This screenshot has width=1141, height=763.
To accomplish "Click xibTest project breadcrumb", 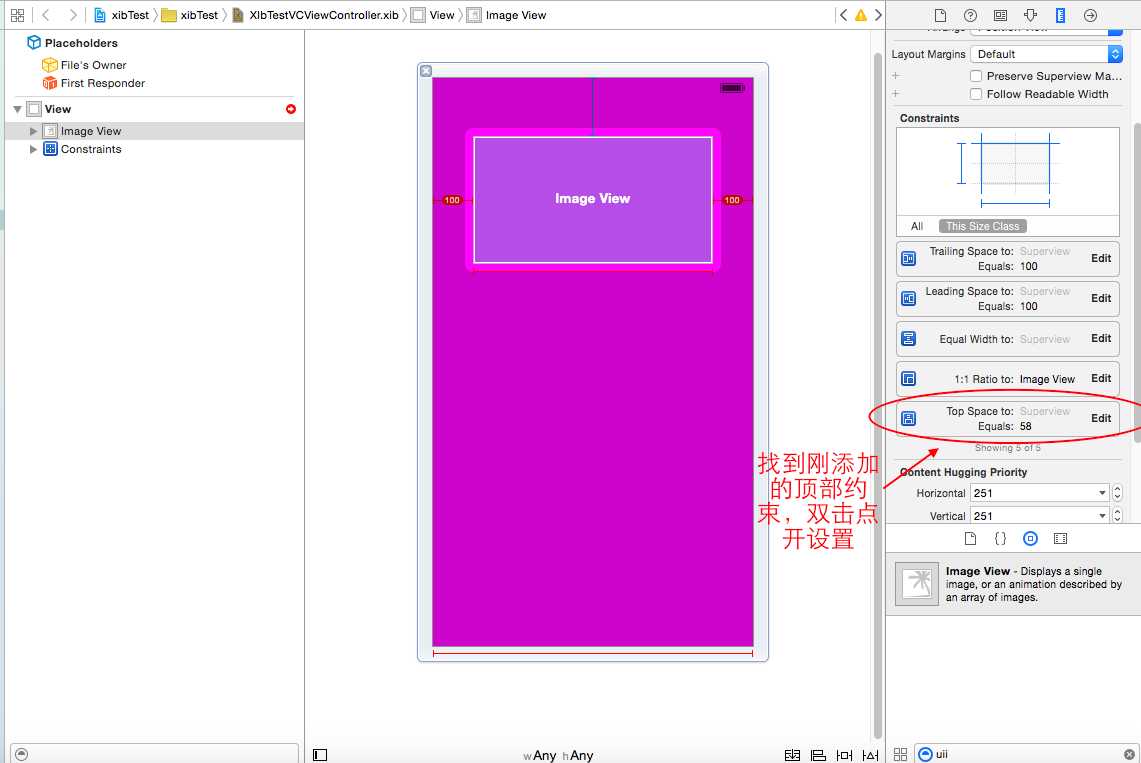I will (122, 15).
